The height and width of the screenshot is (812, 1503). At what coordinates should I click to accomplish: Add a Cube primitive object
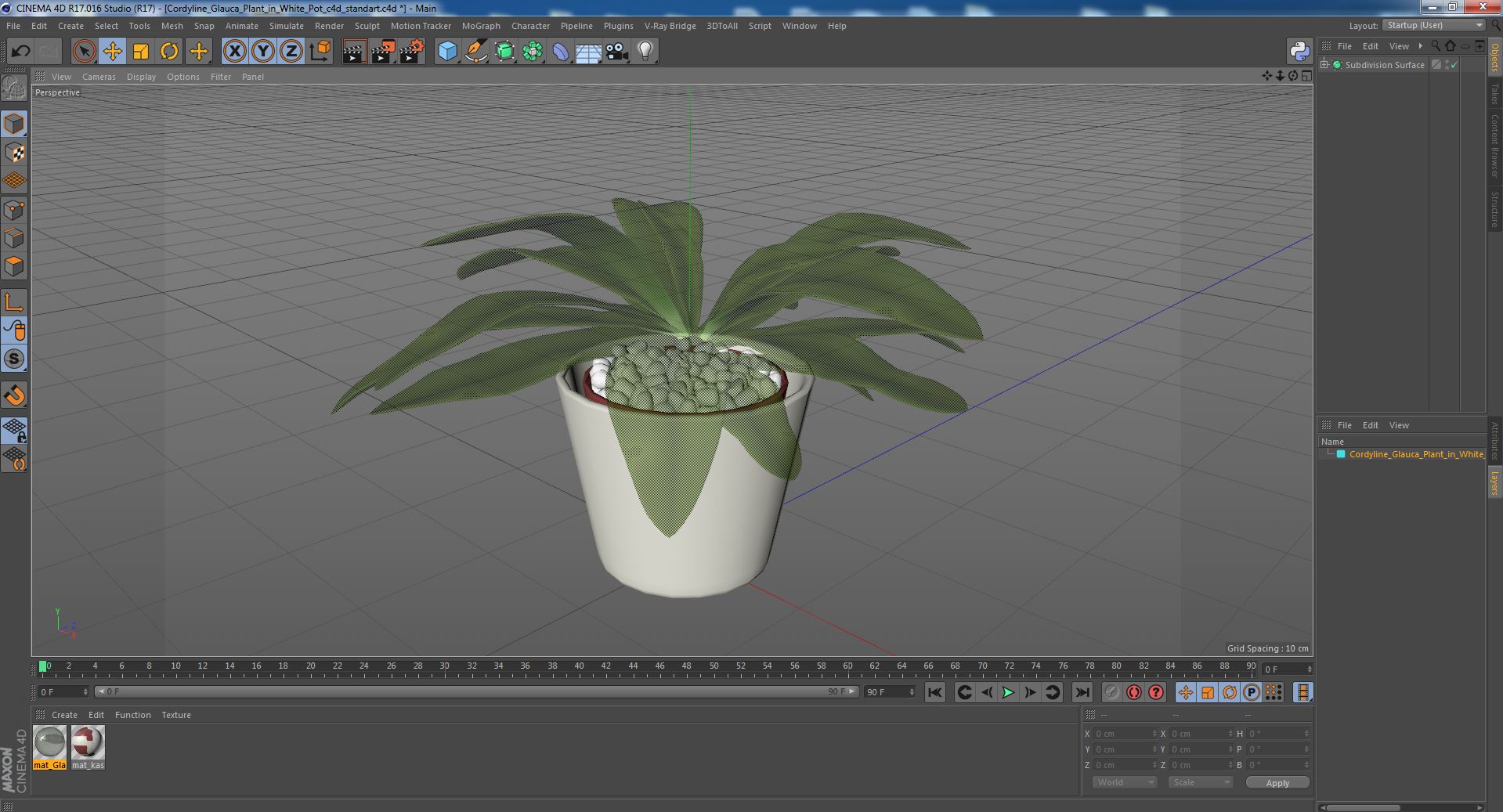pos(447,52)
